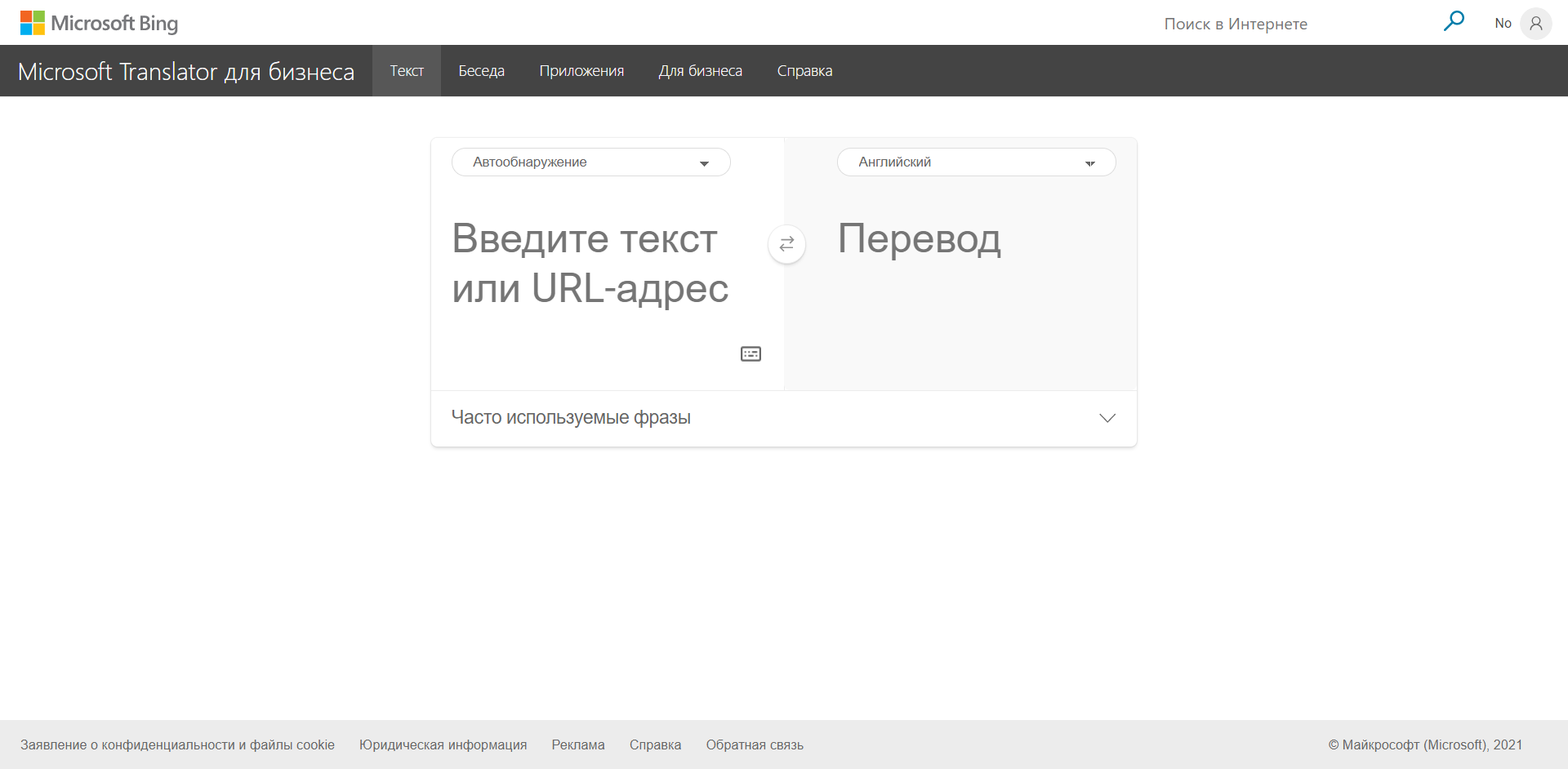1568x769 pixels.
Task: Click the Введите текст или URL-адрес input area
Action: [x=590, y=264]
